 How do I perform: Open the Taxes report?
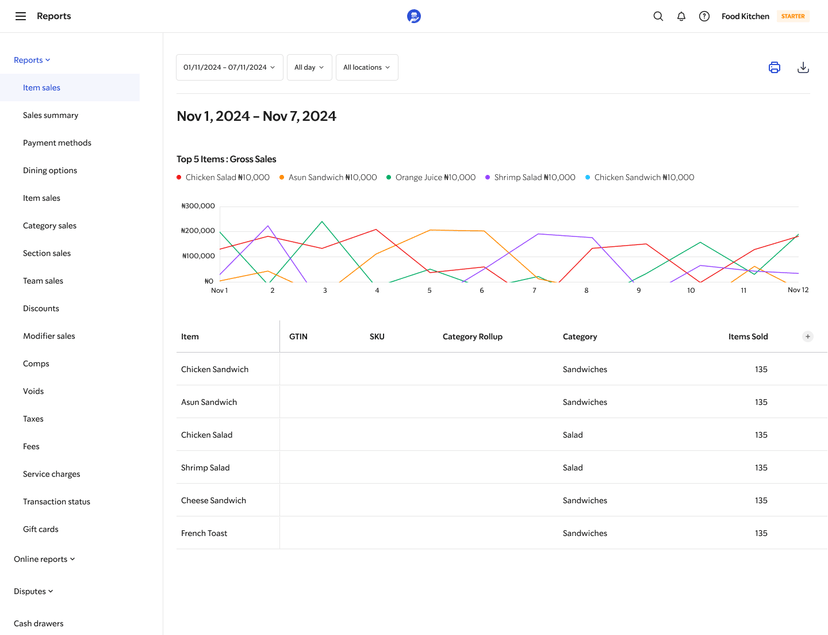point(33,419)
